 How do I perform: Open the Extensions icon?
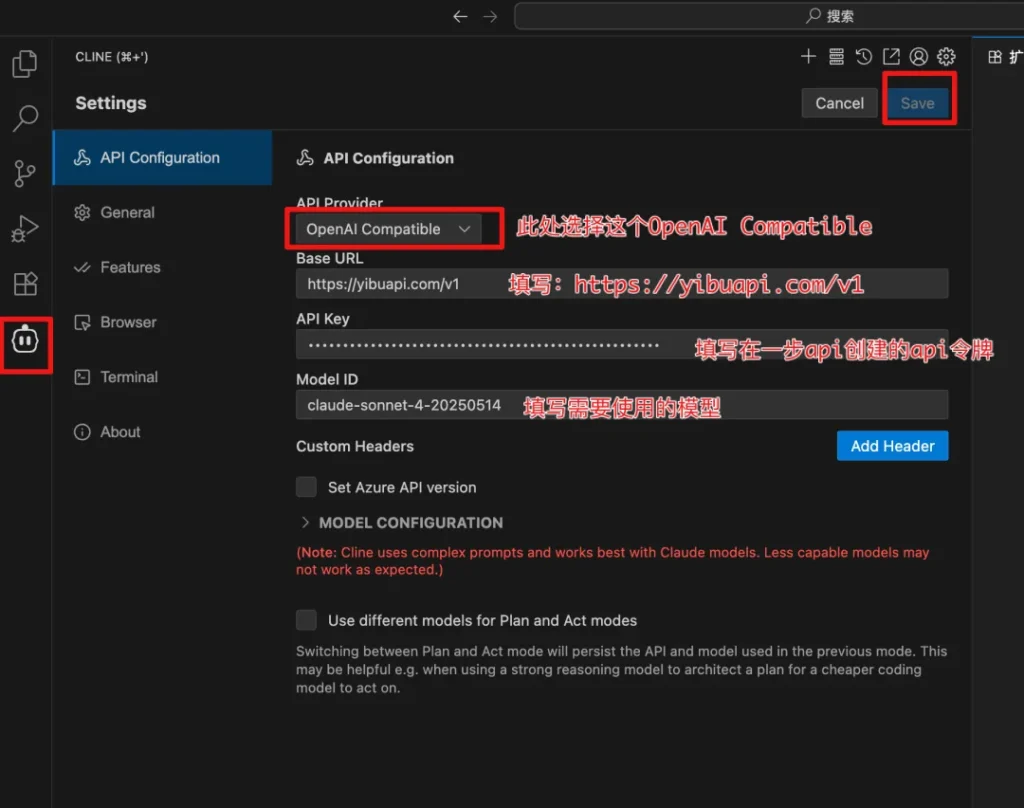(x=25, y=283)
